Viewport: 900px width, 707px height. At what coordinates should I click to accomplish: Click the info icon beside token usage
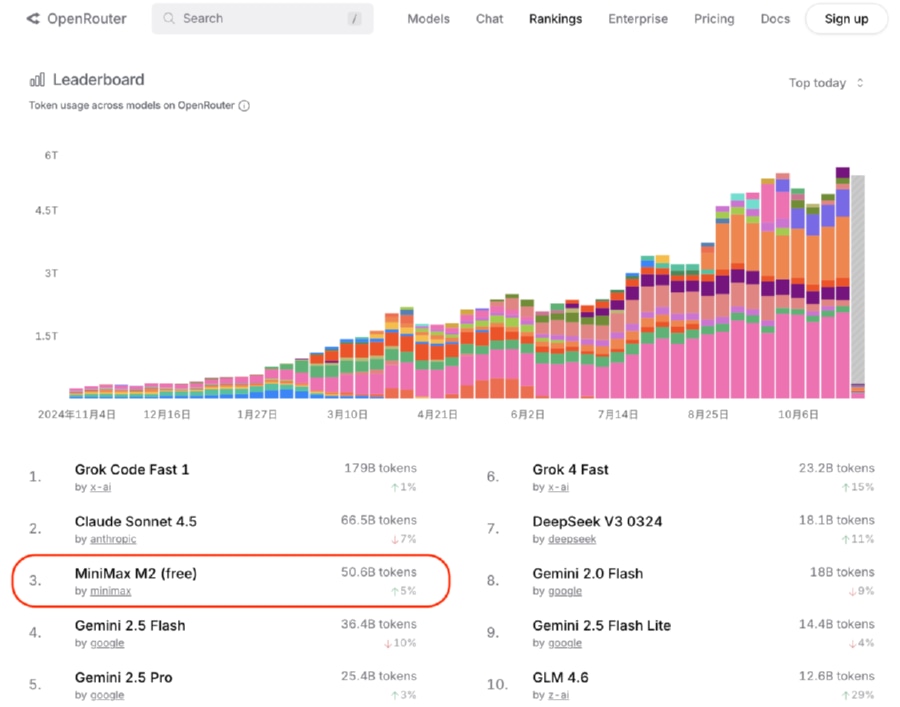click(x=244, y=106)
